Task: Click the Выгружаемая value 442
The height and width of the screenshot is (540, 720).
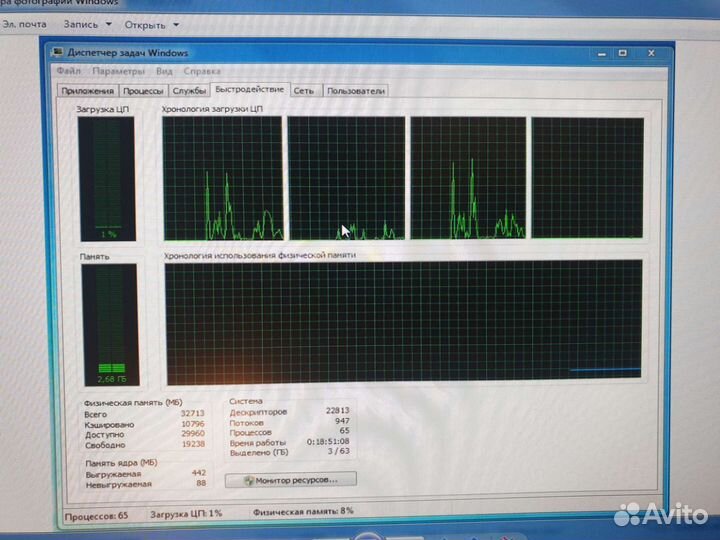Action: pyautogui.click(x=199, y=472)
